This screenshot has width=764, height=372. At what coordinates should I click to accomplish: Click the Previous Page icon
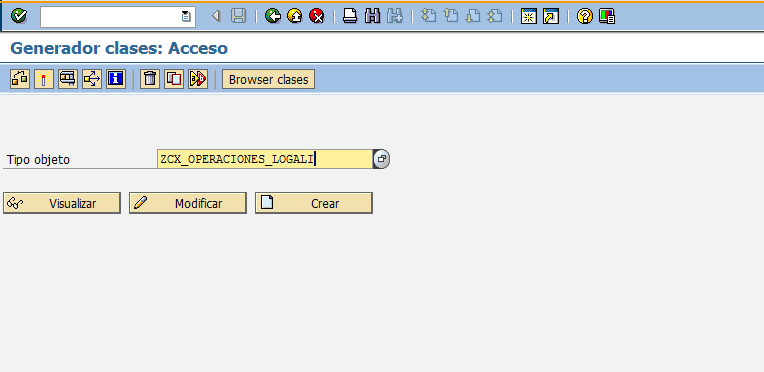pyautogui.click(x=451, y=17)
